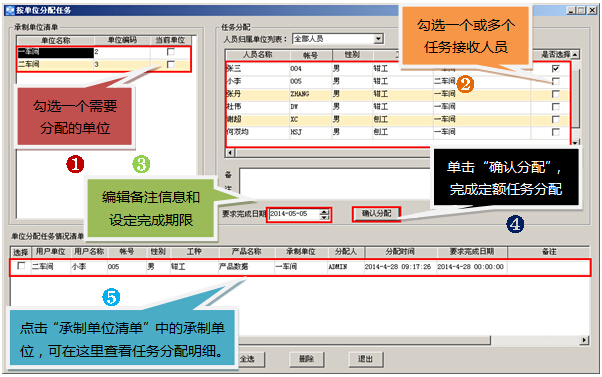The image size is (602, 377).
Task: Tick the 当前单位 checkbox for 二车间
Action: click(x=171, y=64)
